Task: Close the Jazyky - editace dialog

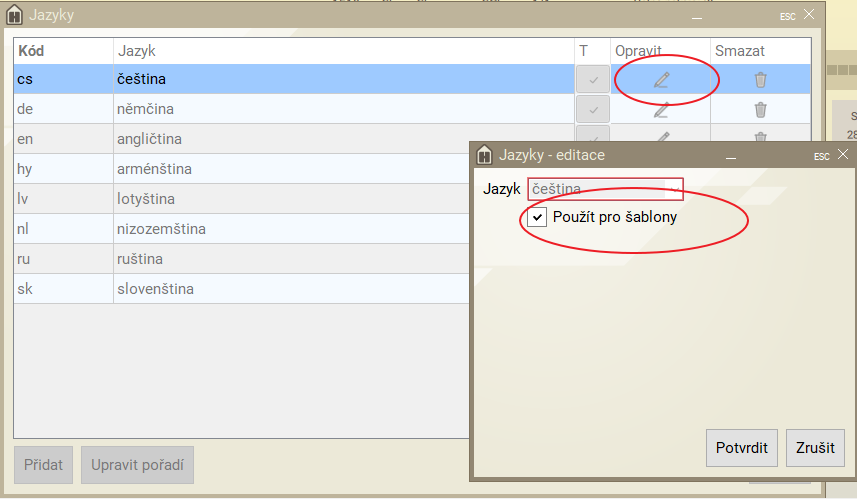Action: 843,155
